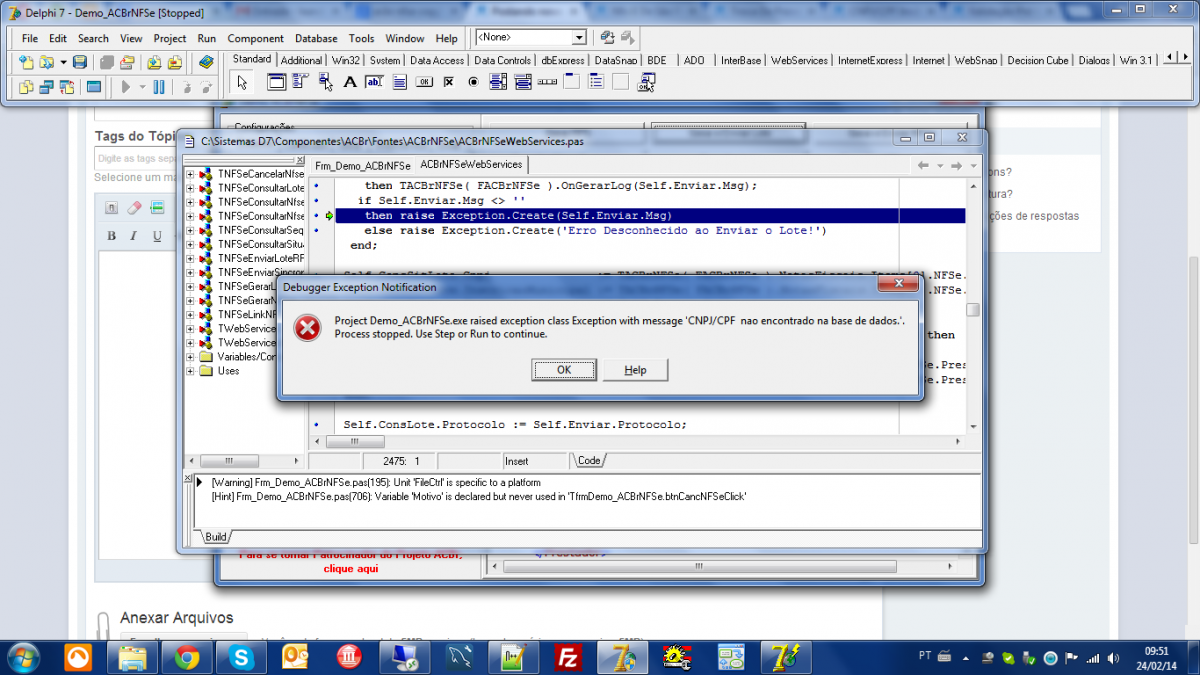Select the Button 'OK' component icon
The width and height of the screenshot is (1200, 675).
point(424,82)
